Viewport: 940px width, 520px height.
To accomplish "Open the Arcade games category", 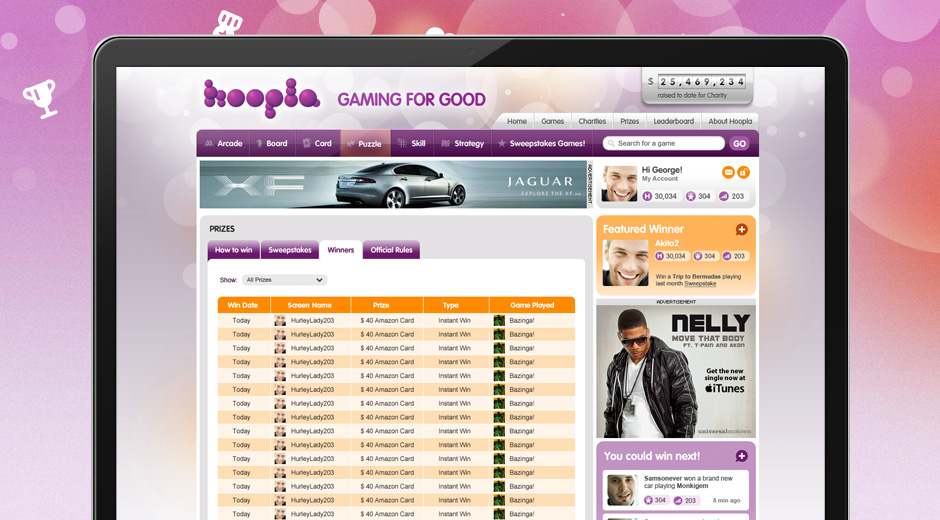I will [224, 143].
